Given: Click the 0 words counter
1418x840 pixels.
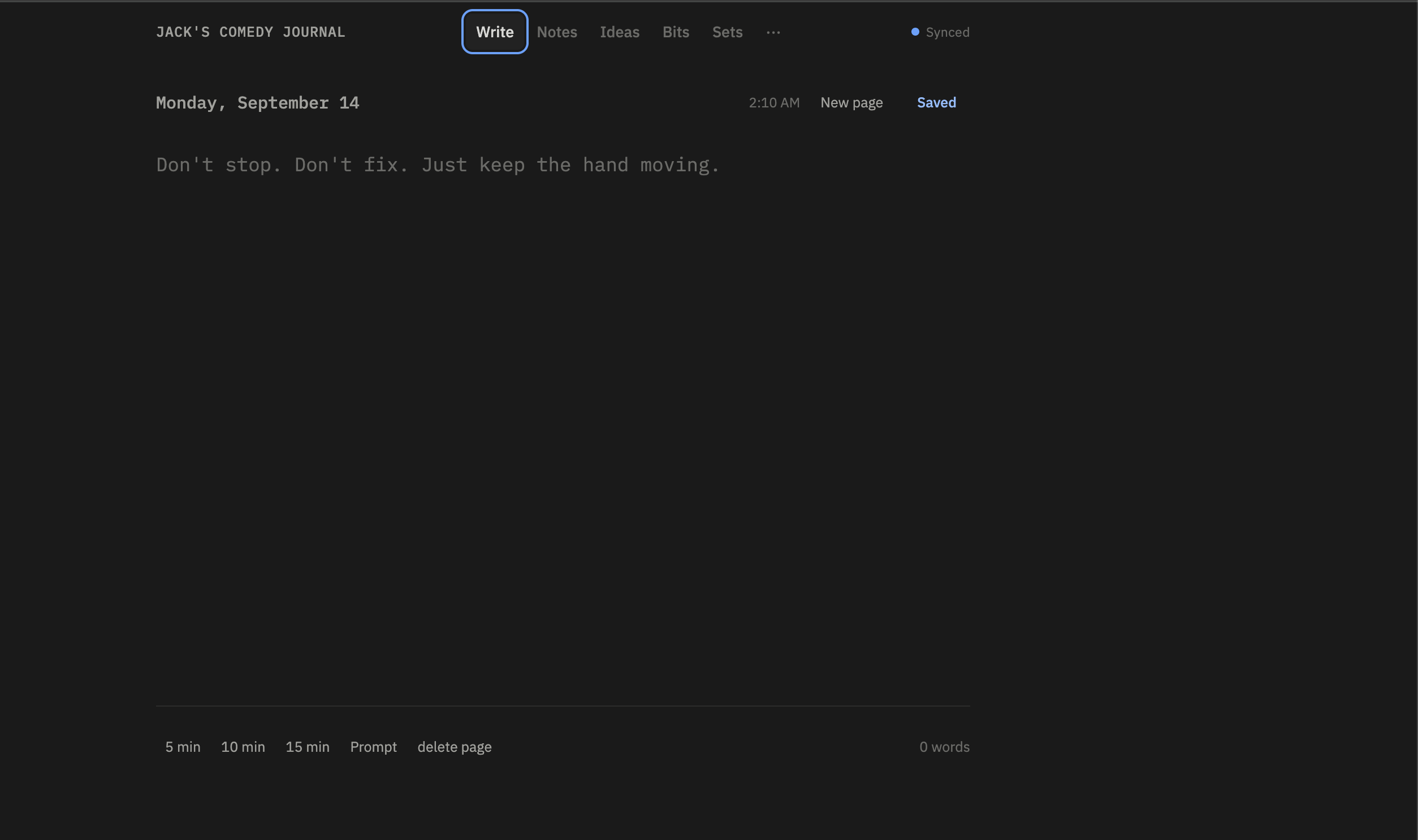Looking at the screenshot, I should (x=944, y=747).
